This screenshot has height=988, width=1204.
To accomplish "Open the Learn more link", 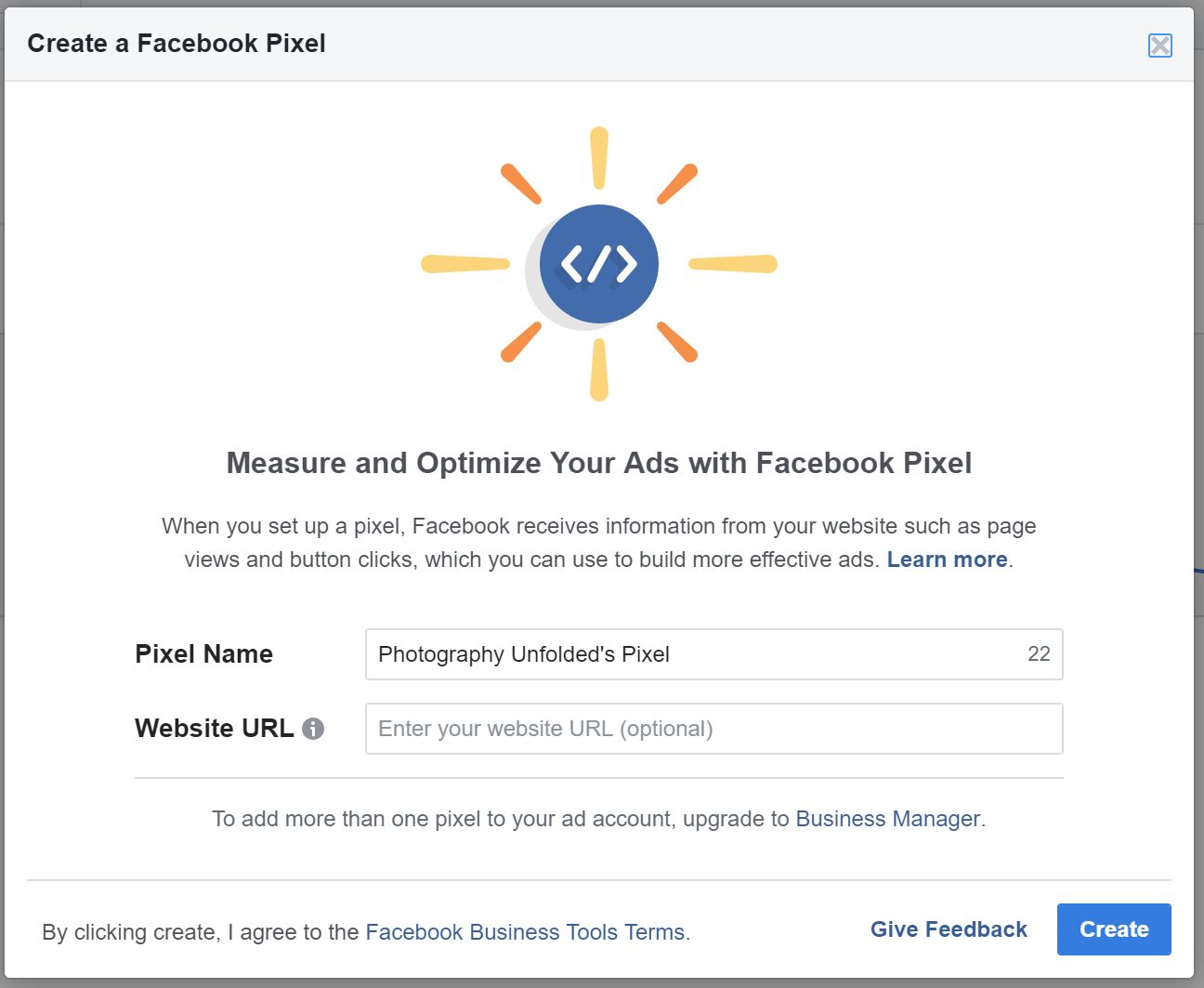I will 947,560.
